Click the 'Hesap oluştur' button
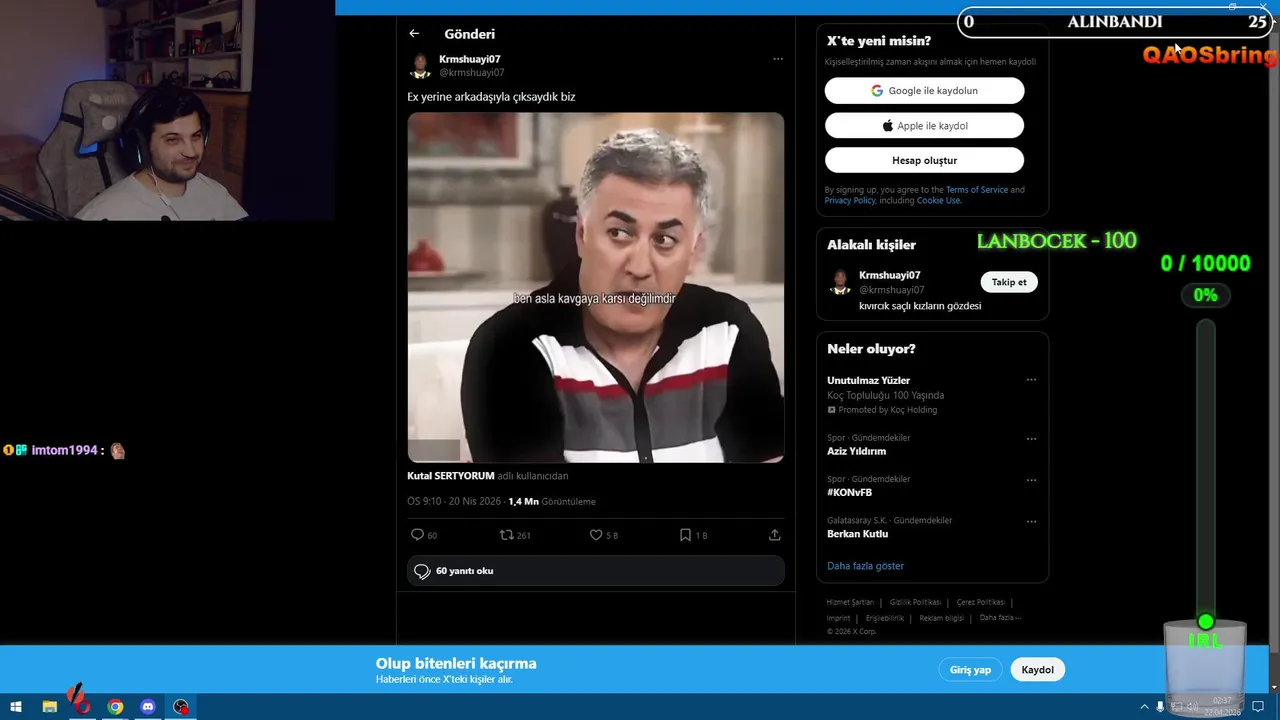Image resolution: width=1280 pixels, height=720 pixels. (x=924, y=160)
